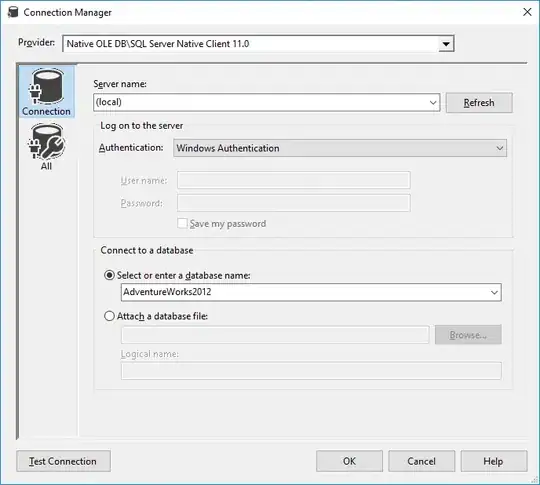Screen dimensions: 540x485
Task: Open the All properties page icon
Action: pos(46,147)
